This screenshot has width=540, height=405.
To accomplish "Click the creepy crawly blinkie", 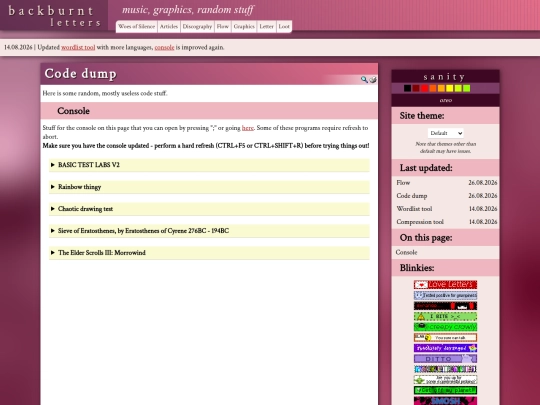I will (x=445, y=326).
